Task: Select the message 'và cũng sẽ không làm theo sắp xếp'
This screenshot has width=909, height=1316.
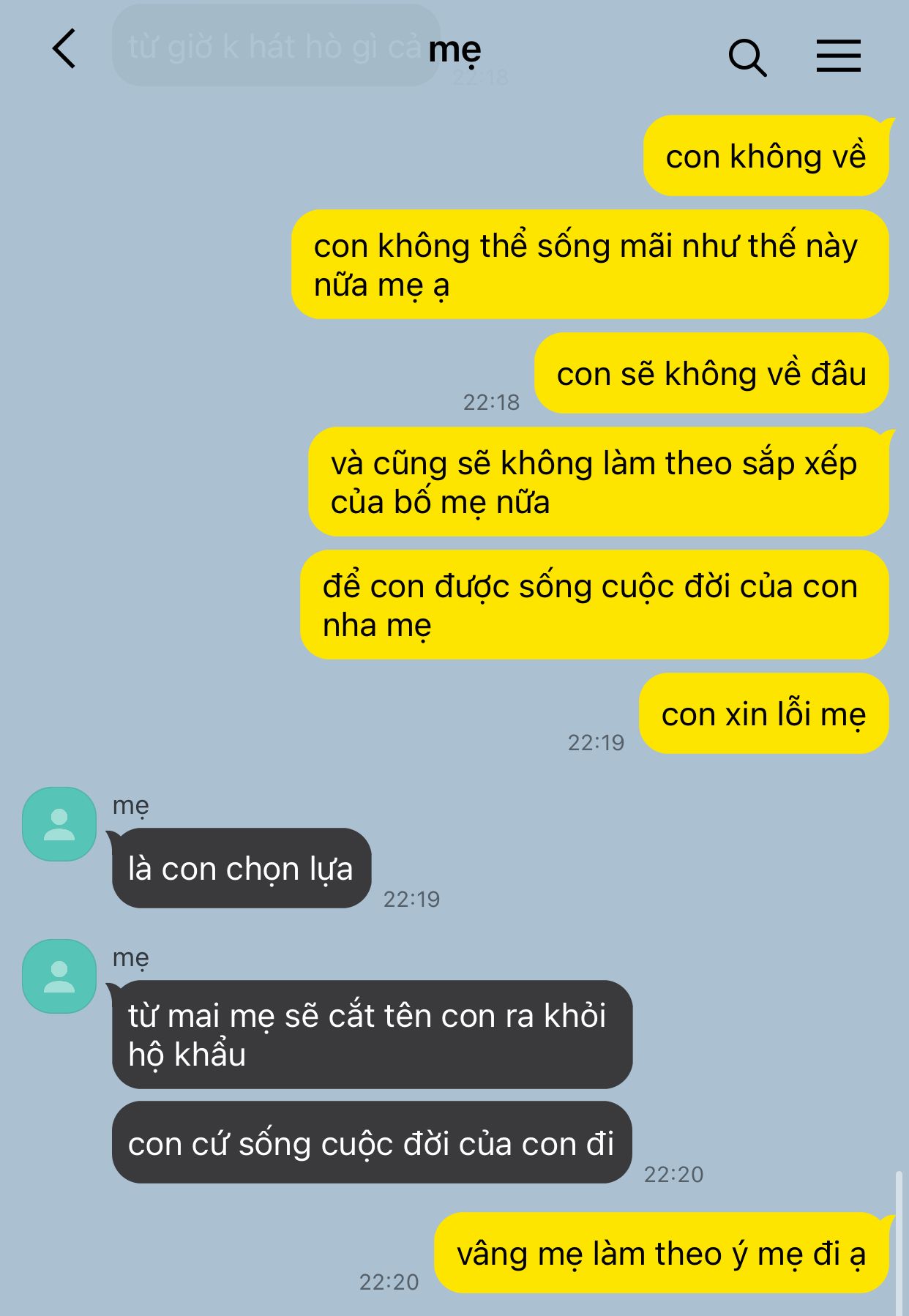Action: [599, 482]
